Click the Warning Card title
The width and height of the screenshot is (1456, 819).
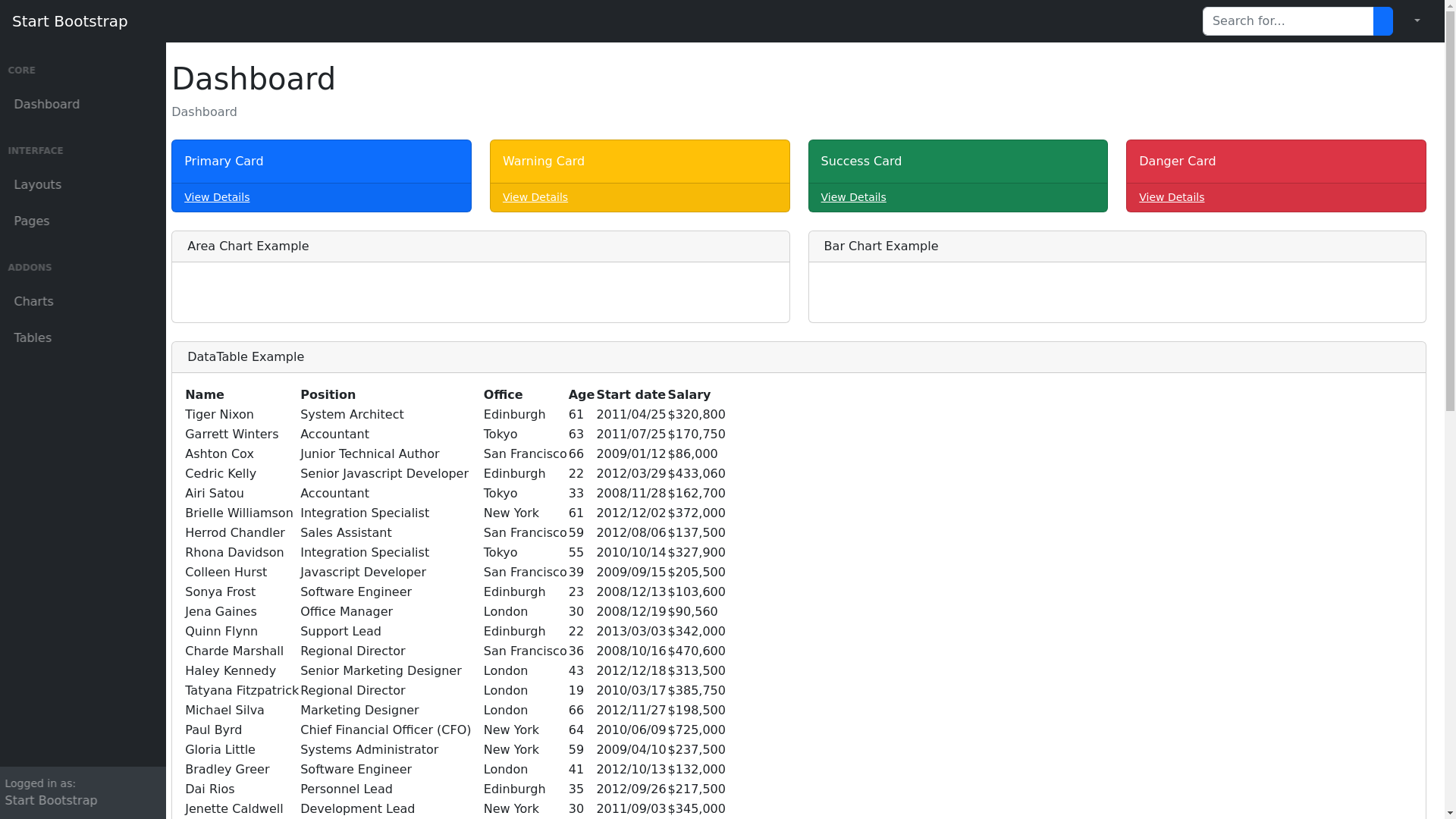click(x=544, y=162)
